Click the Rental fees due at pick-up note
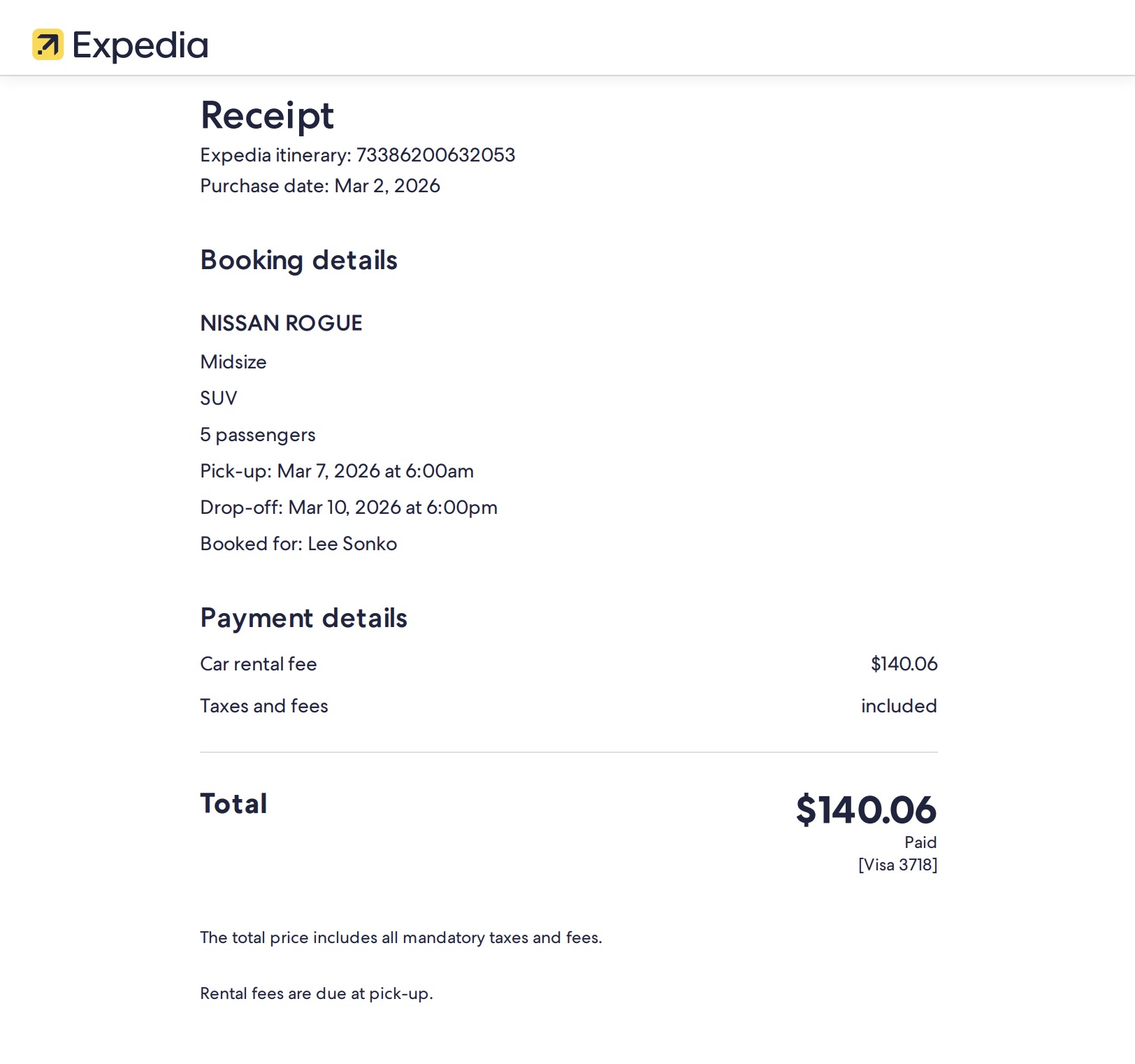This screenshot has height=1064, width=1135. pos(317,993)
